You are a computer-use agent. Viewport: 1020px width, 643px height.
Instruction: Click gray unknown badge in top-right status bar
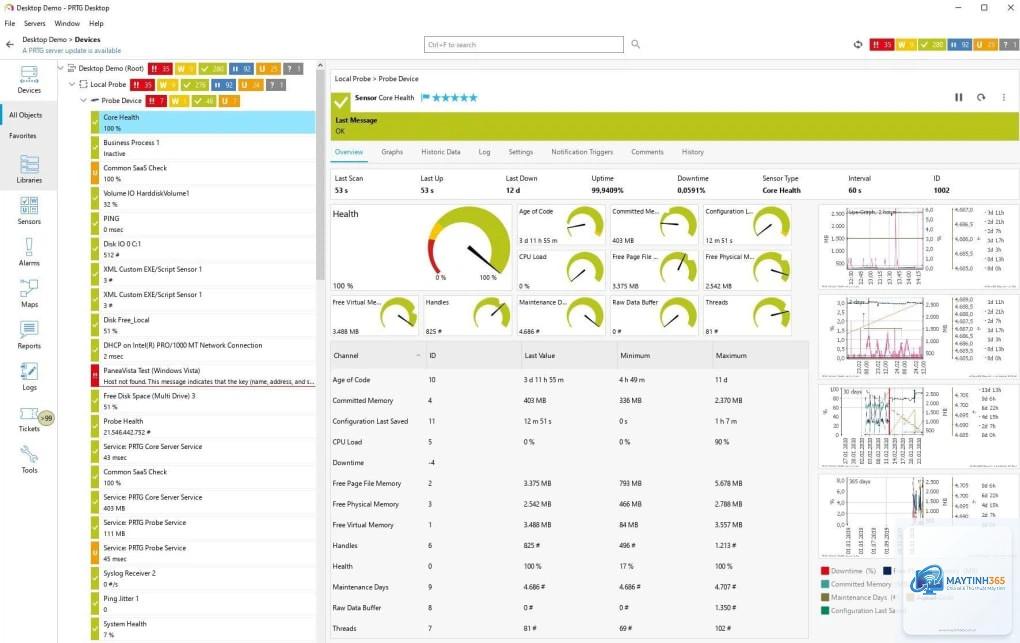click(1009, 44)
